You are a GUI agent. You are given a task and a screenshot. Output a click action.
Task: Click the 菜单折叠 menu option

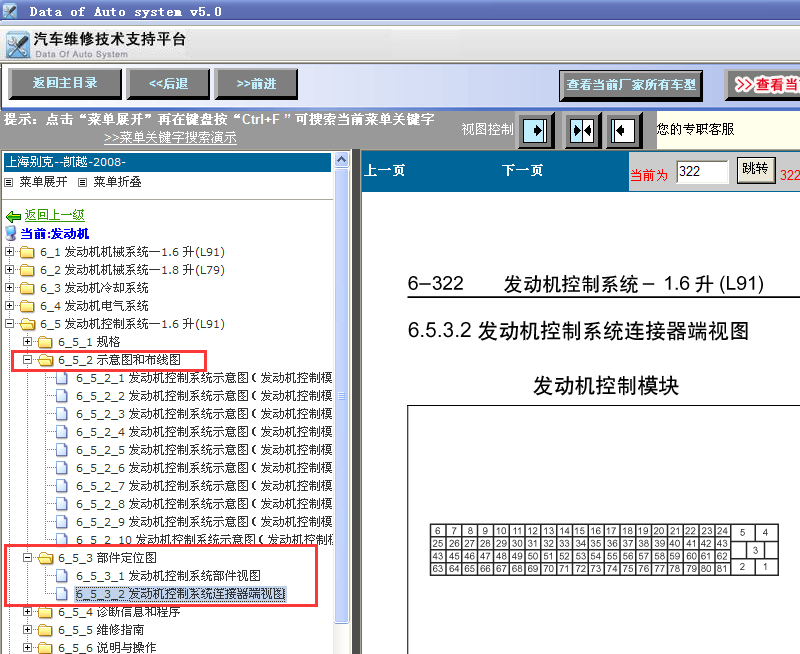(117, 182)
